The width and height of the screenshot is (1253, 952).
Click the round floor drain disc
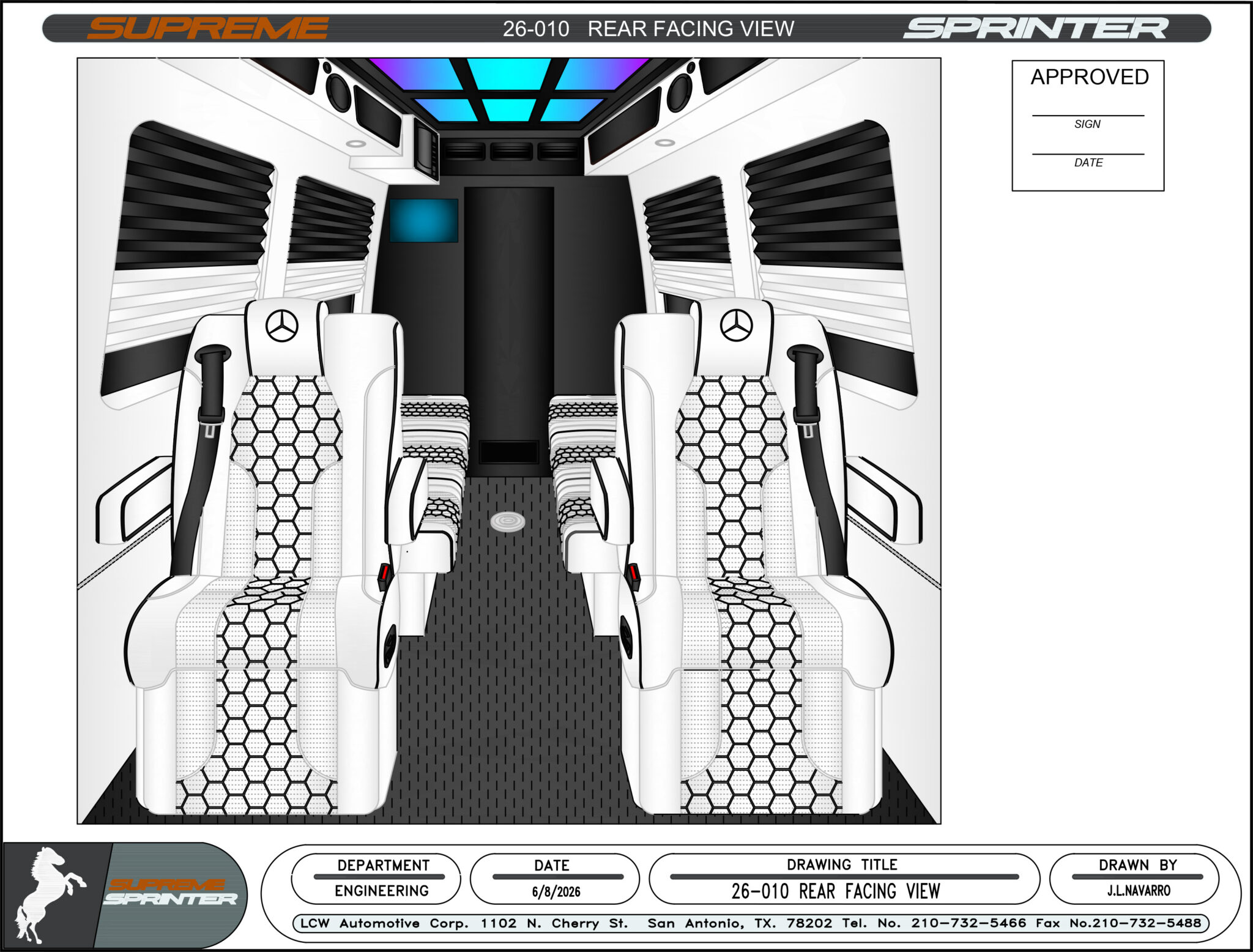point(507,521)
